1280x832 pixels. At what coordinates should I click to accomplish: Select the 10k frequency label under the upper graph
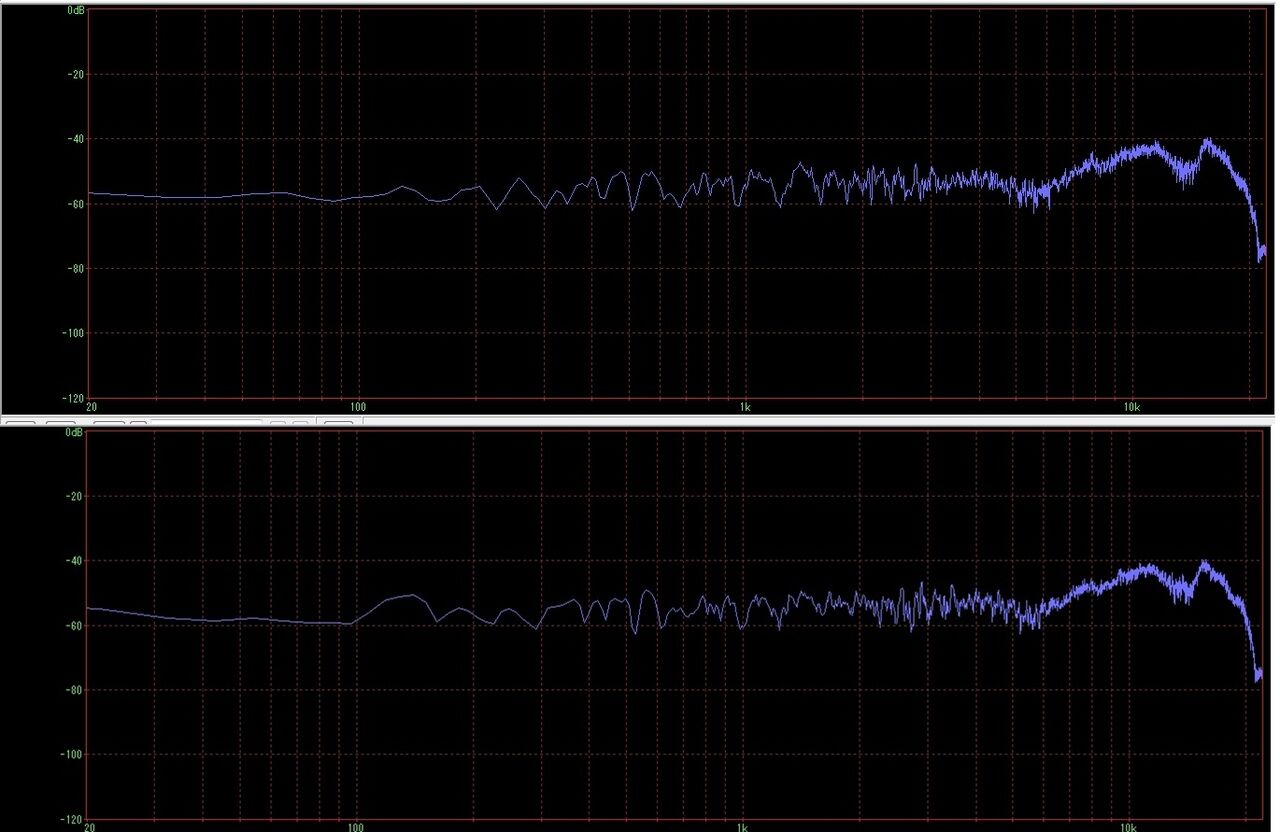tap(1131, 407)
